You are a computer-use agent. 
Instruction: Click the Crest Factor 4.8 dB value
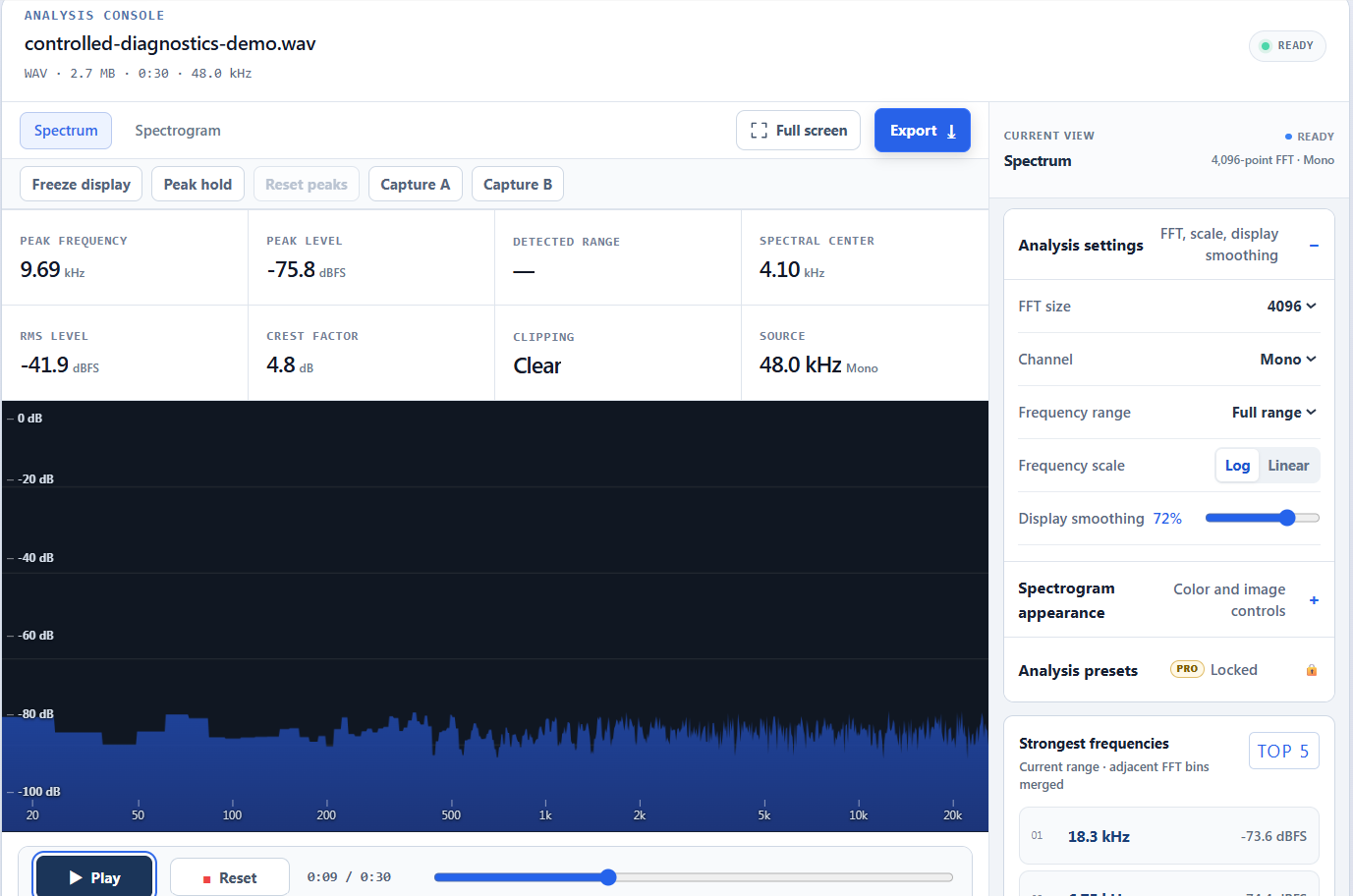[x=290, y=365]
